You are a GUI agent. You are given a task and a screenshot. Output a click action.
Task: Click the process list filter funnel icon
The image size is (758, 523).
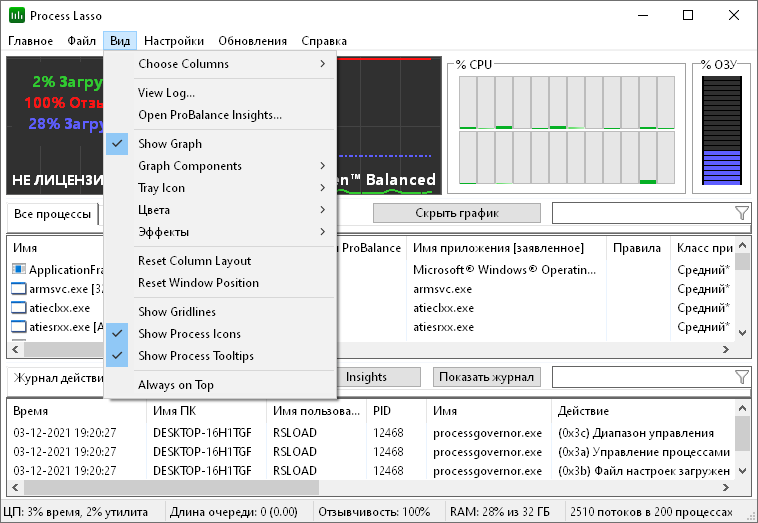[x=741, y=213]
